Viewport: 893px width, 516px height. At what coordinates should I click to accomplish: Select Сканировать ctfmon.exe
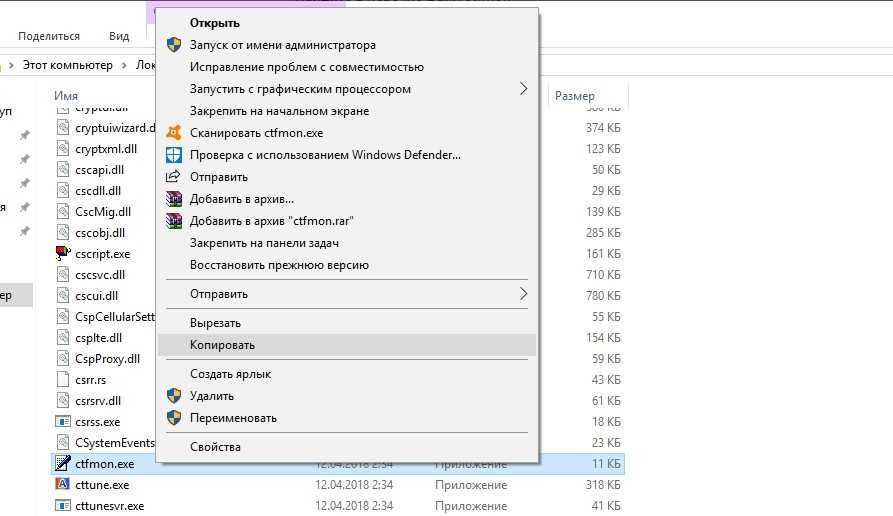click(347, 133)
